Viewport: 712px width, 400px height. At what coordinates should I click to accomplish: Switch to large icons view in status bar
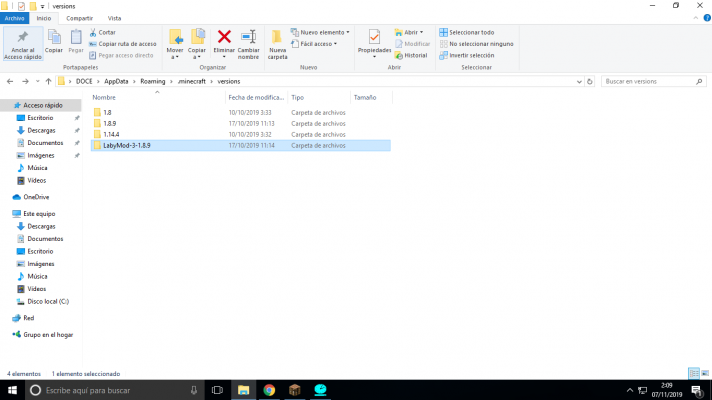[704, 373]
